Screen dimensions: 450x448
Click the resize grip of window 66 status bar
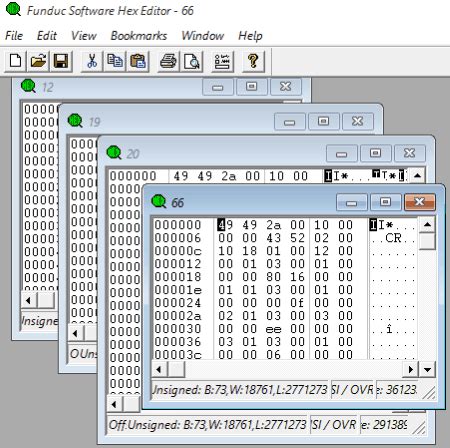pos(429,392)
